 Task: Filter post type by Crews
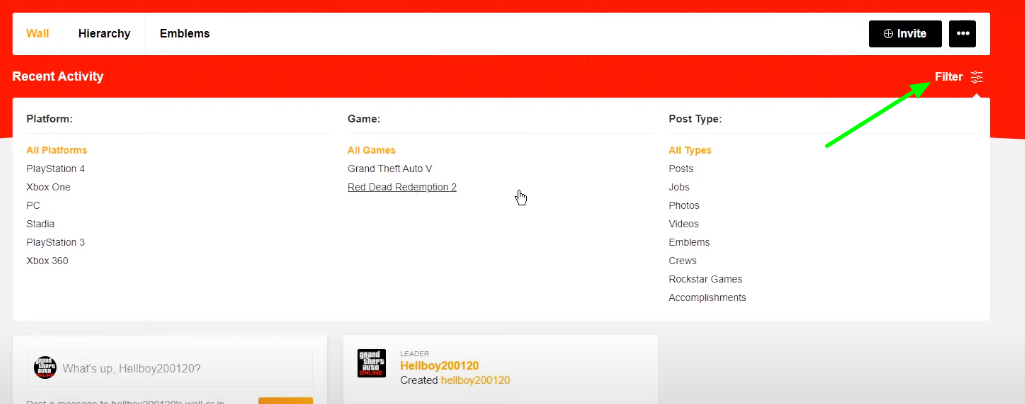pyautogui.click(x=682, y=260)
